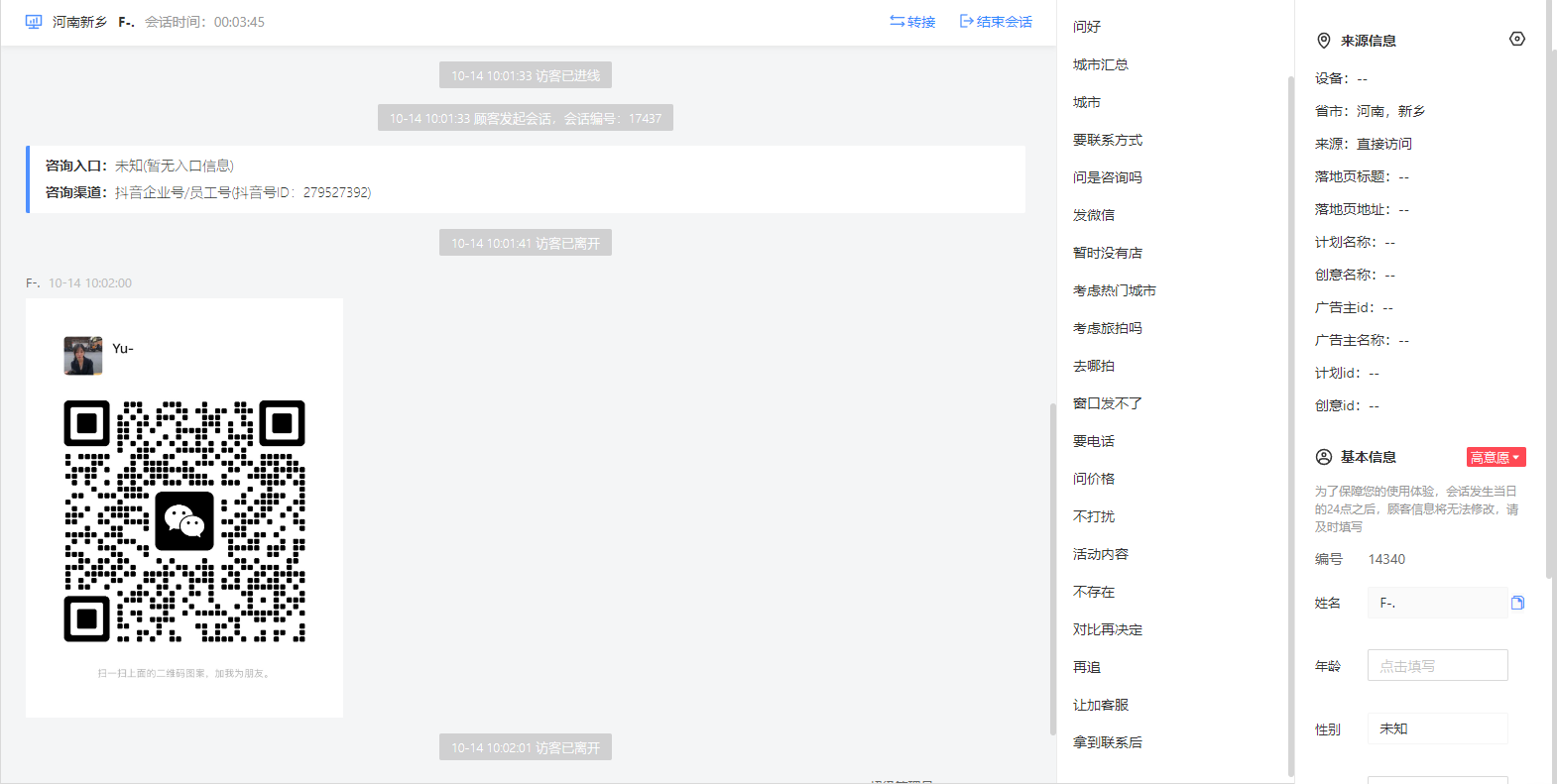The width and height of the screenshot is (1557, 784).
Task: Click the 年龄 input field
Action: (1437, 665)
